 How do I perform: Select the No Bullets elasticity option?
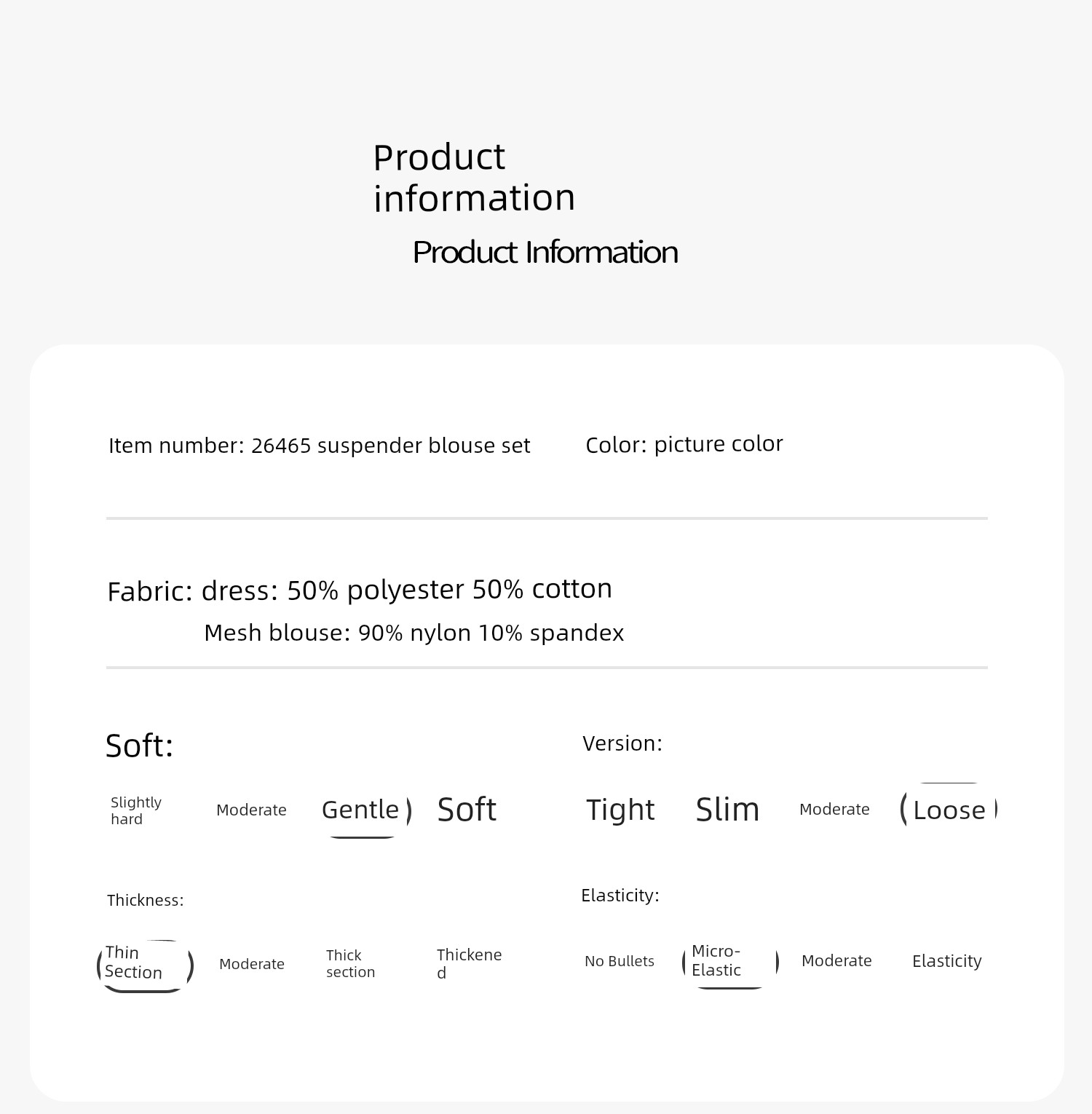620,961
